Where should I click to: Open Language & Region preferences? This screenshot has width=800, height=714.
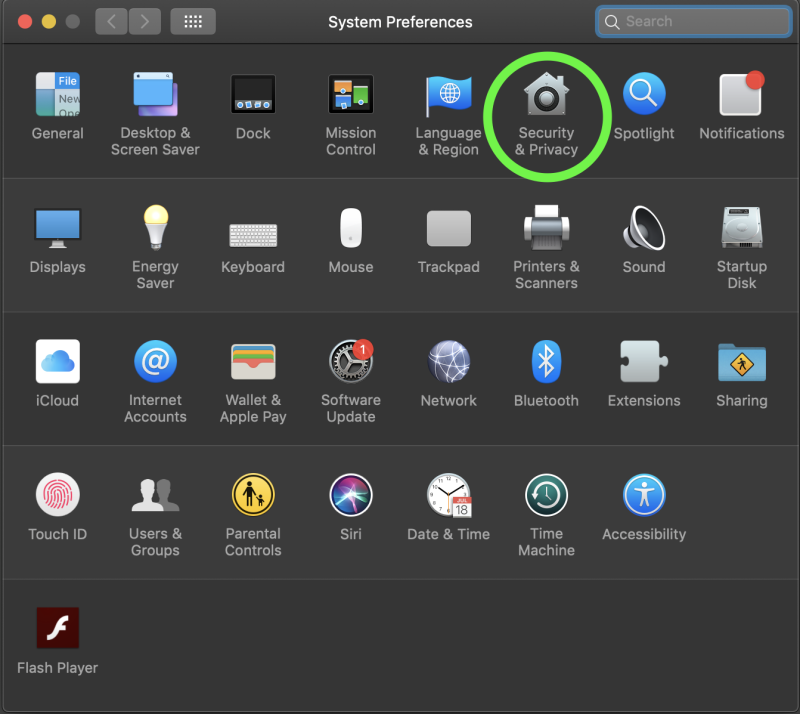coord(448,94)
